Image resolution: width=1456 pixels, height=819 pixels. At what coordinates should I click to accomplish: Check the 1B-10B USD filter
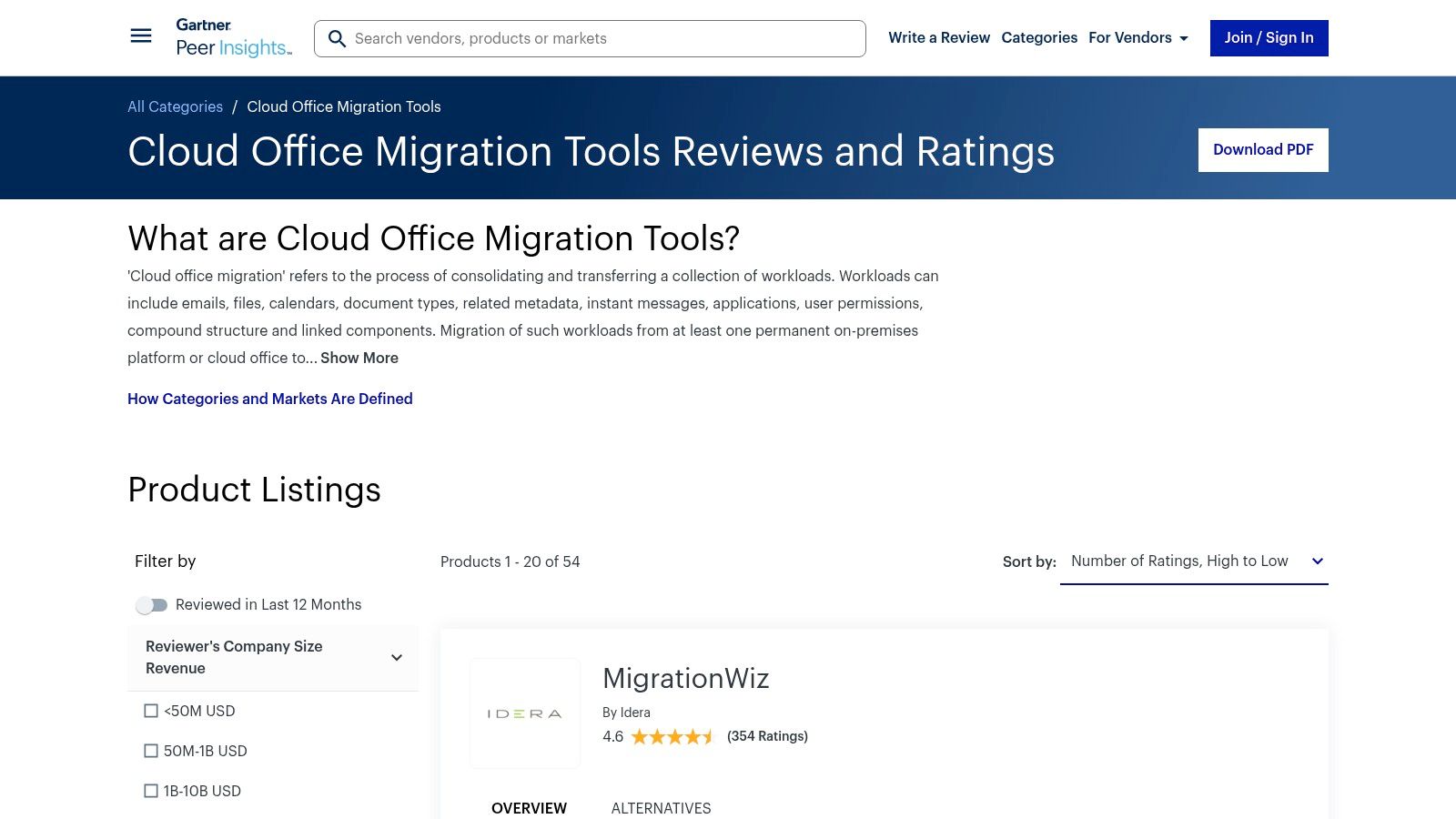(x=151, y=791)
